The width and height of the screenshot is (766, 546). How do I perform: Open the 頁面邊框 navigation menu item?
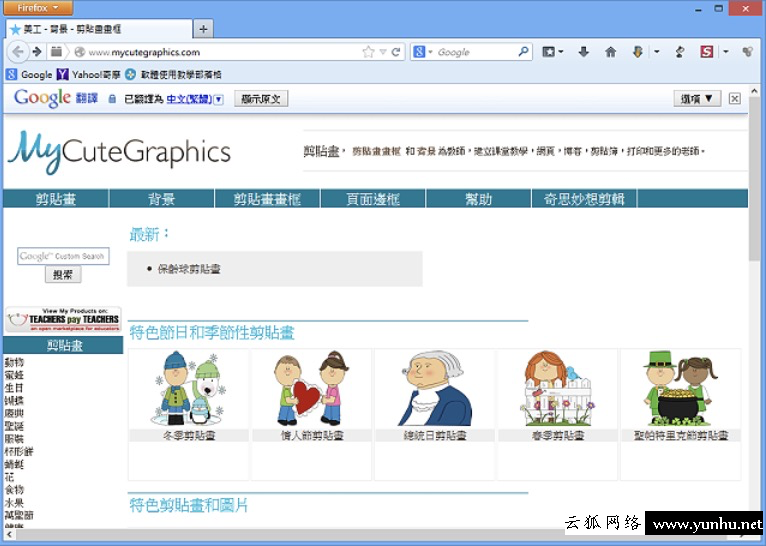click(373, 199)
